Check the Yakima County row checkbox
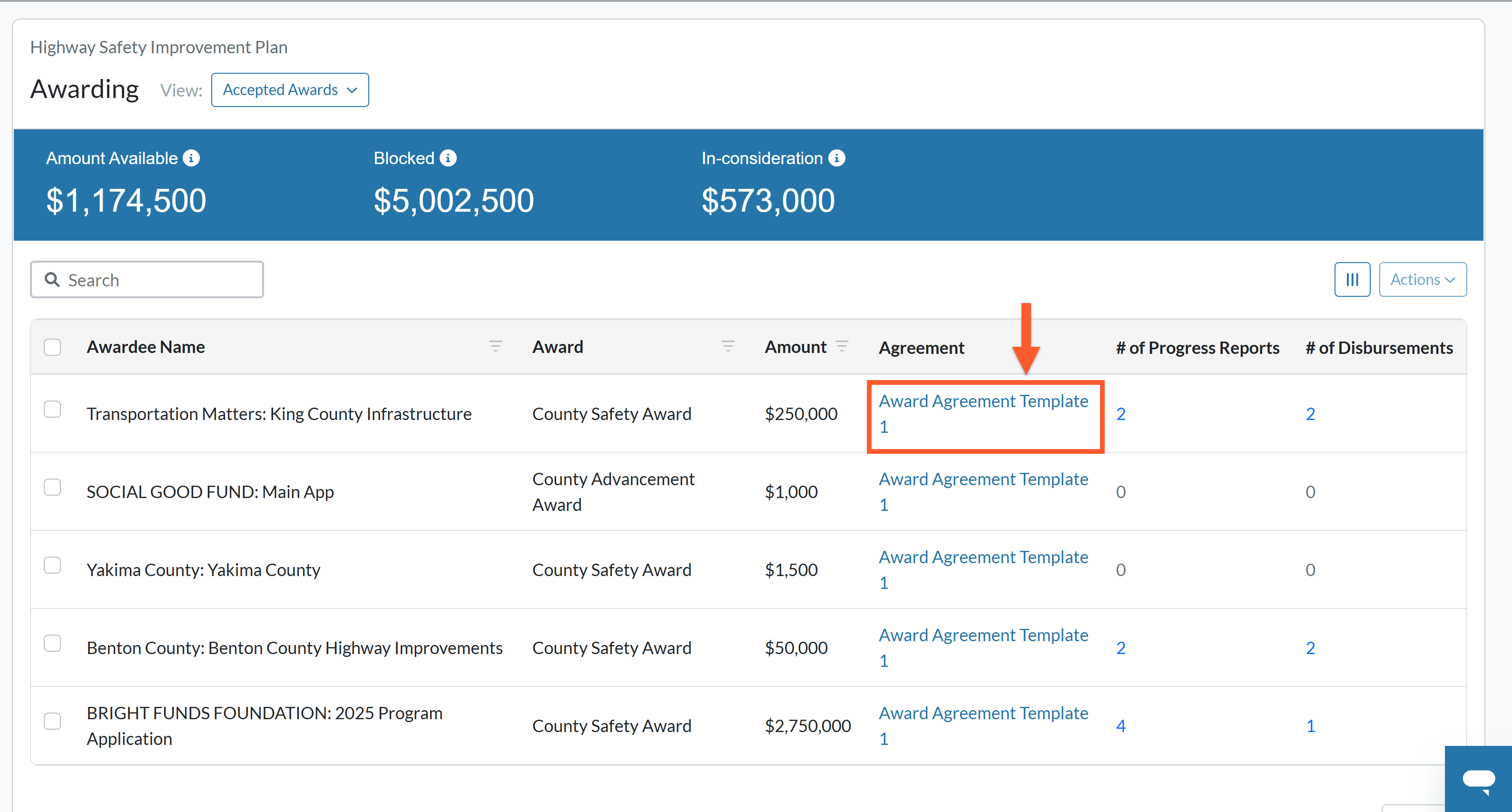The width and height of the screenshot is (1512, 812). [52, 565]
